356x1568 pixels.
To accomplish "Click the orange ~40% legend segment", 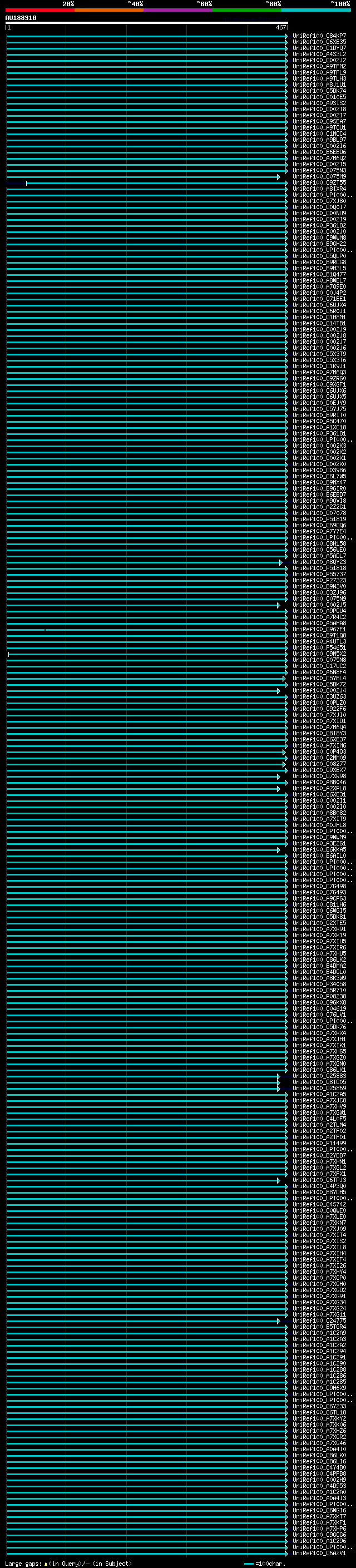I will pos(109,10).
